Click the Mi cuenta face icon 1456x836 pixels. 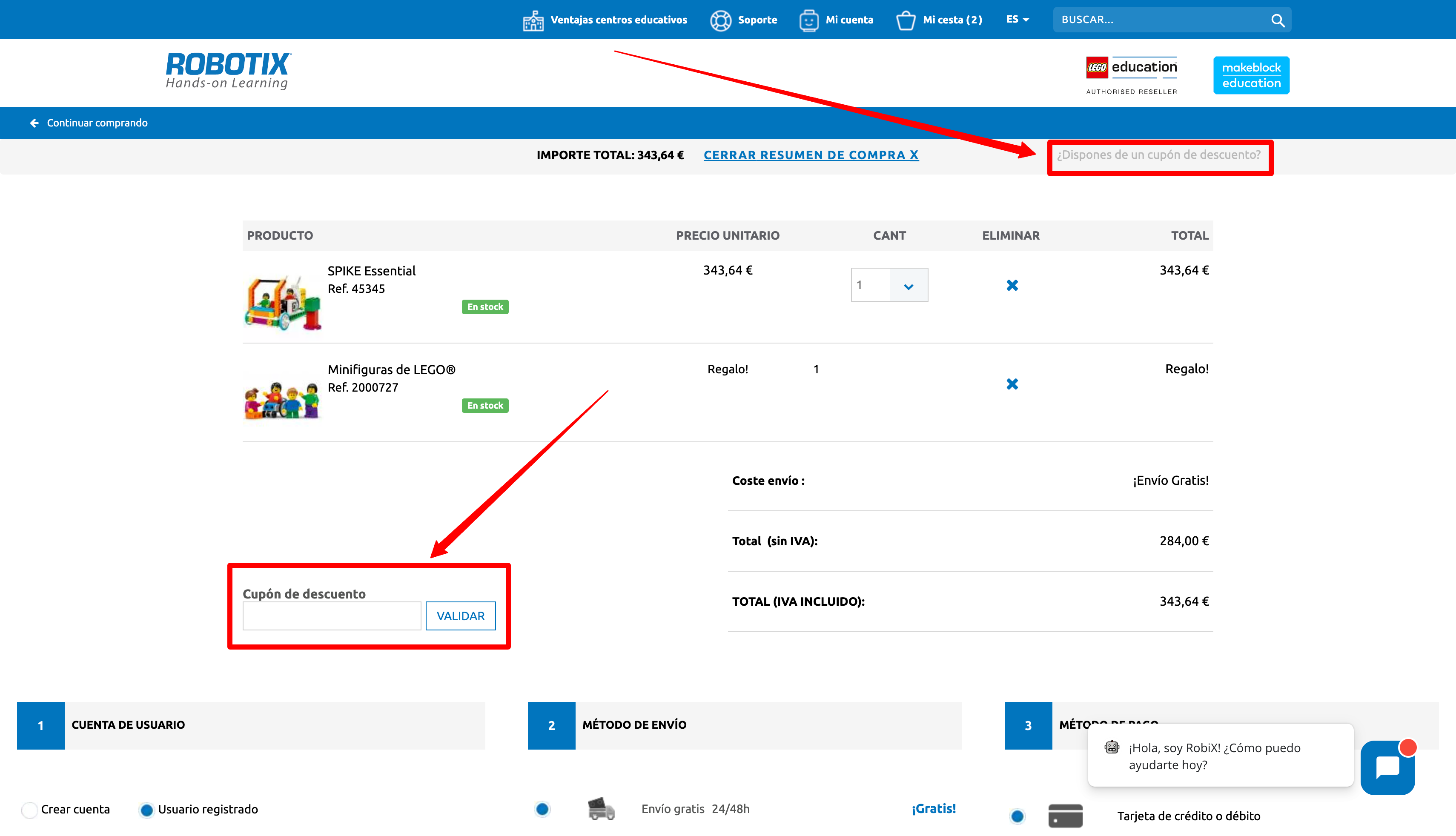pos(808,21)
